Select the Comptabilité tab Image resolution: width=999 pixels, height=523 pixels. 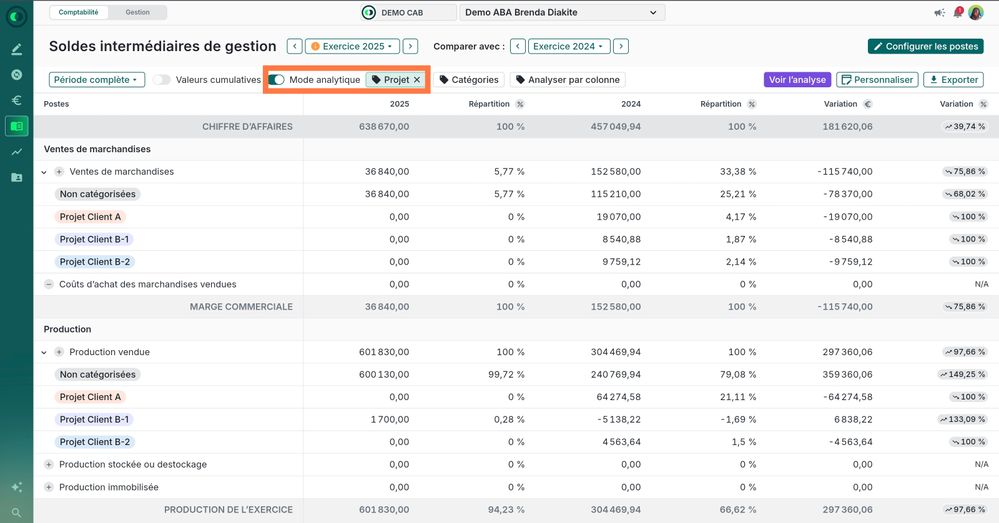(78, 12)
